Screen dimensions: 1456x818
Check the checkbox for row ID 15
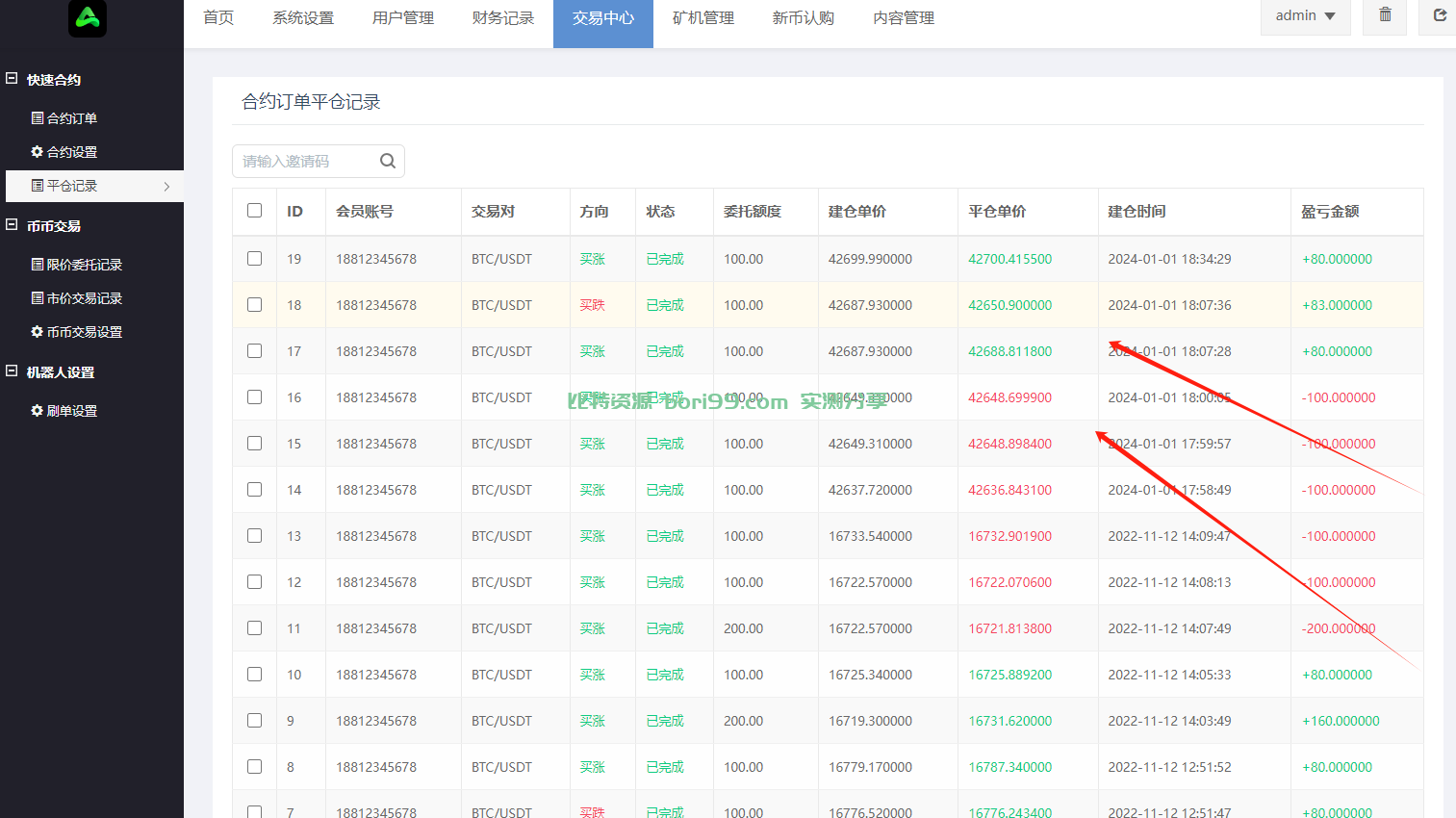(255, 444)
